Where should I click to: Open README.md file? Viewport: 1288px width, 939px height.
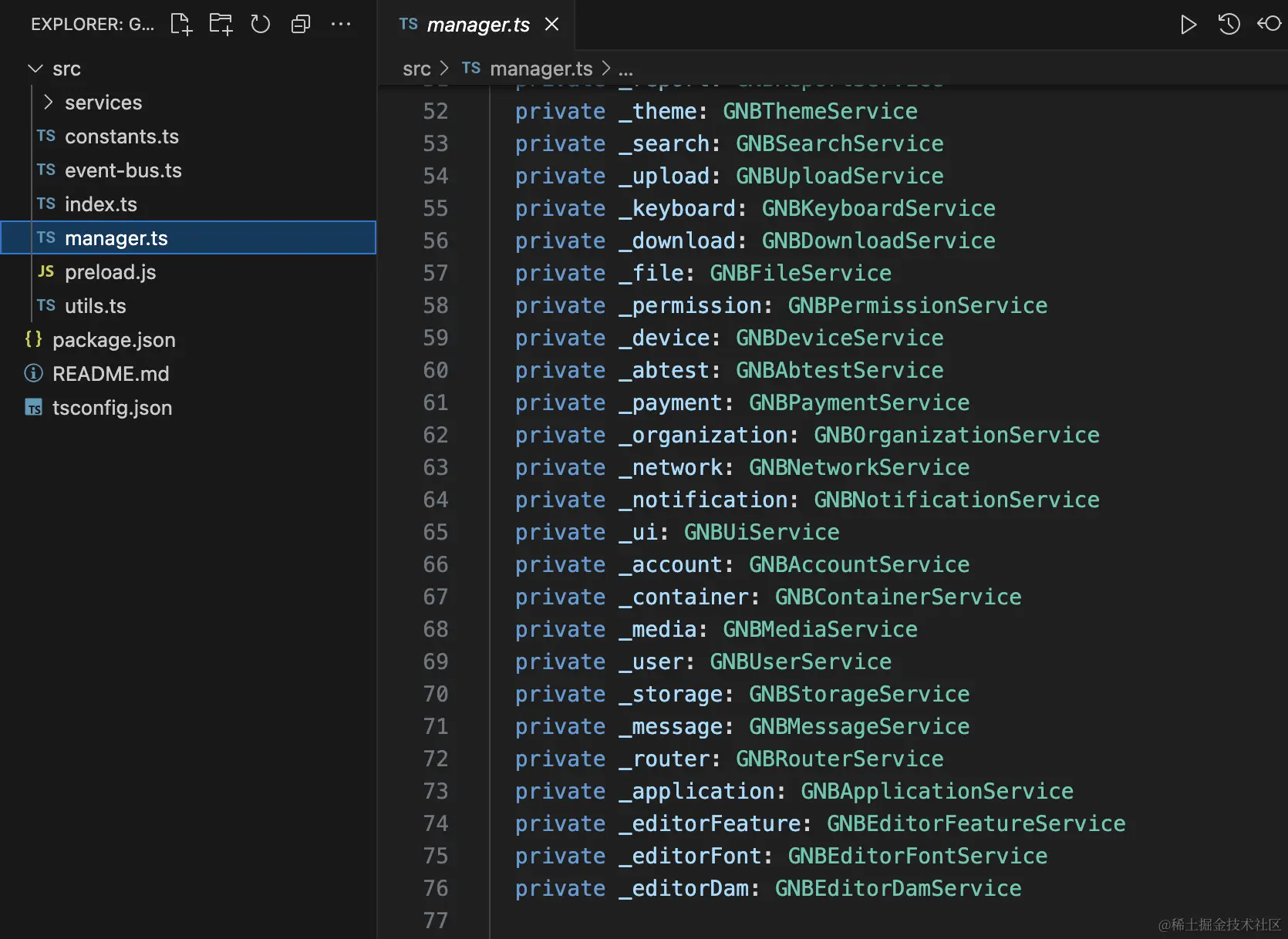[x=111, y=374]
